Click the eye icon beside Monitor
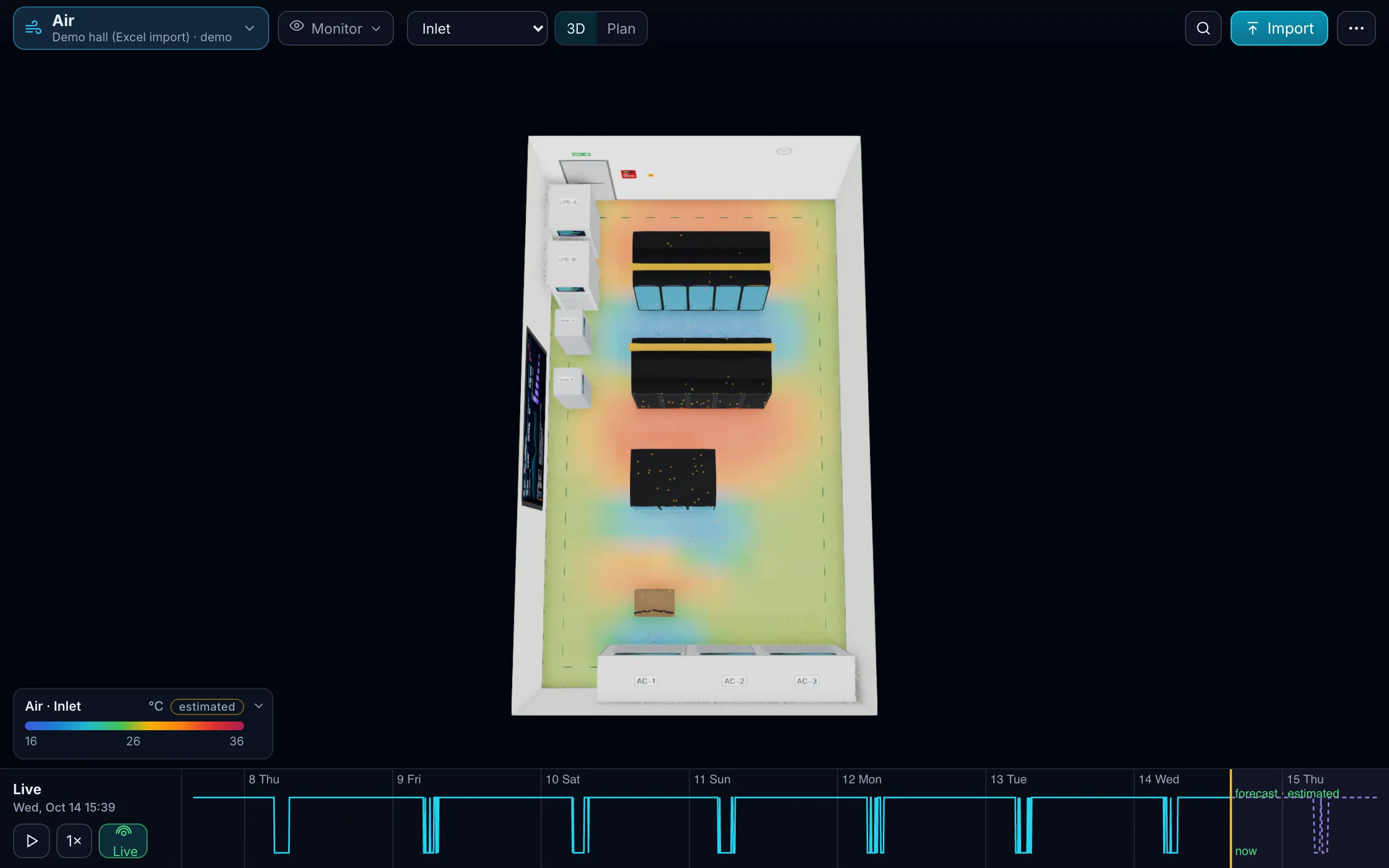The height and width of the screenshot is (868, 1389). (297, 26)
